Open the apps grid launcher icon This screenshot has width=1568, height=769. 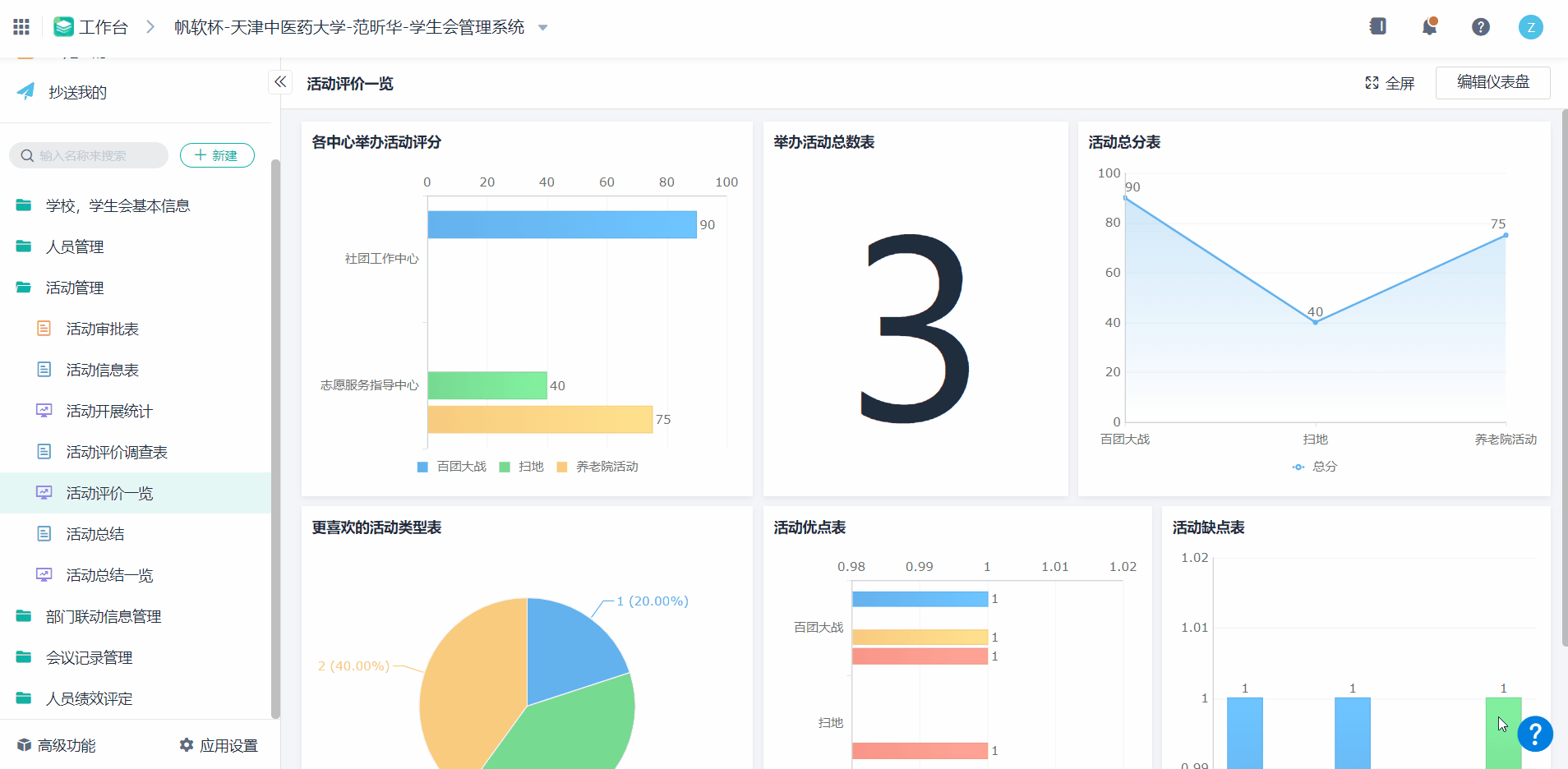(21, 27)
